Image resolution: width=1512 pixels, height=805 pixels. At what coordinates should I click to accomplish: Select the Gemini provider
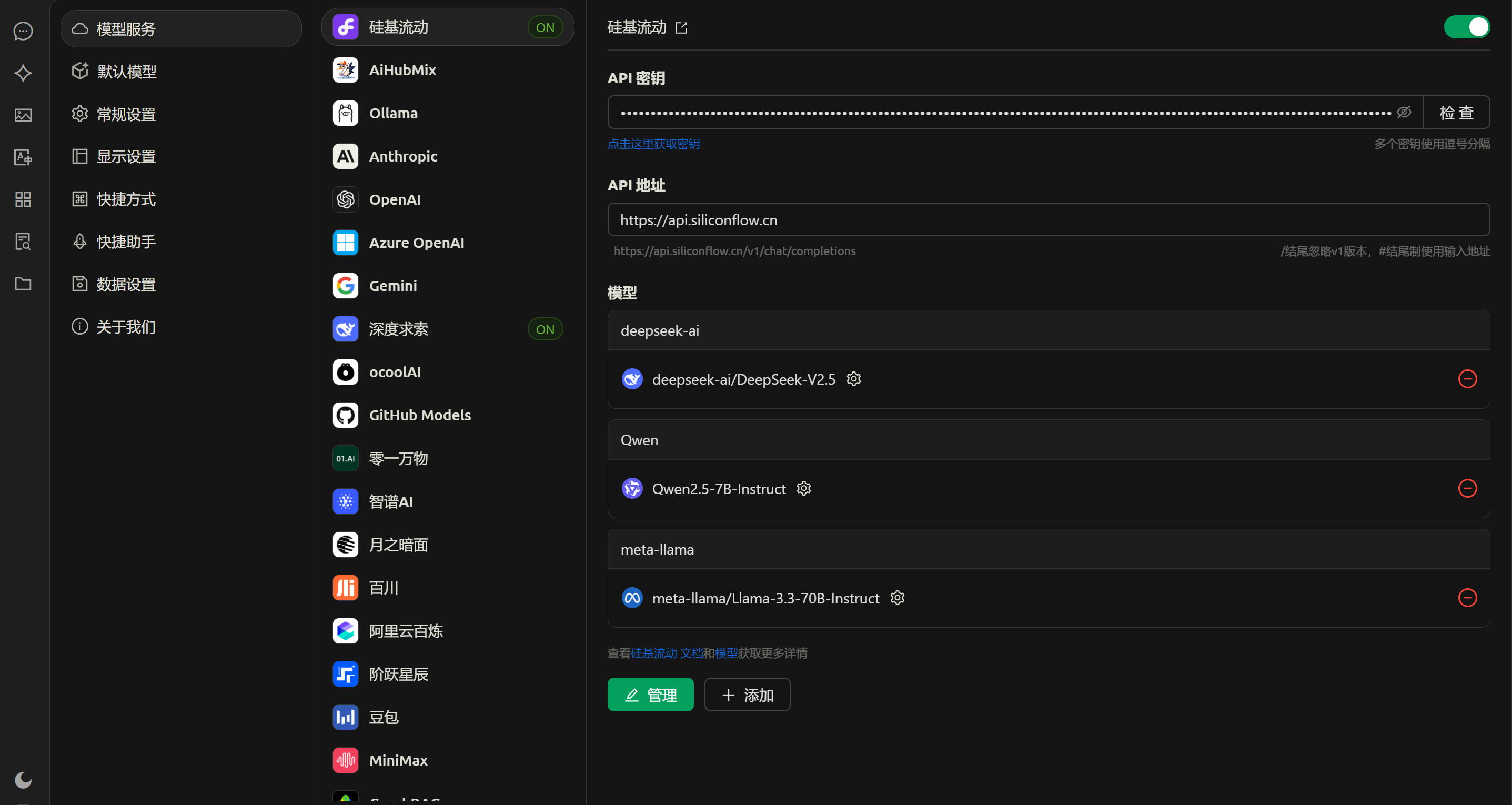click(x=448, y=286)
